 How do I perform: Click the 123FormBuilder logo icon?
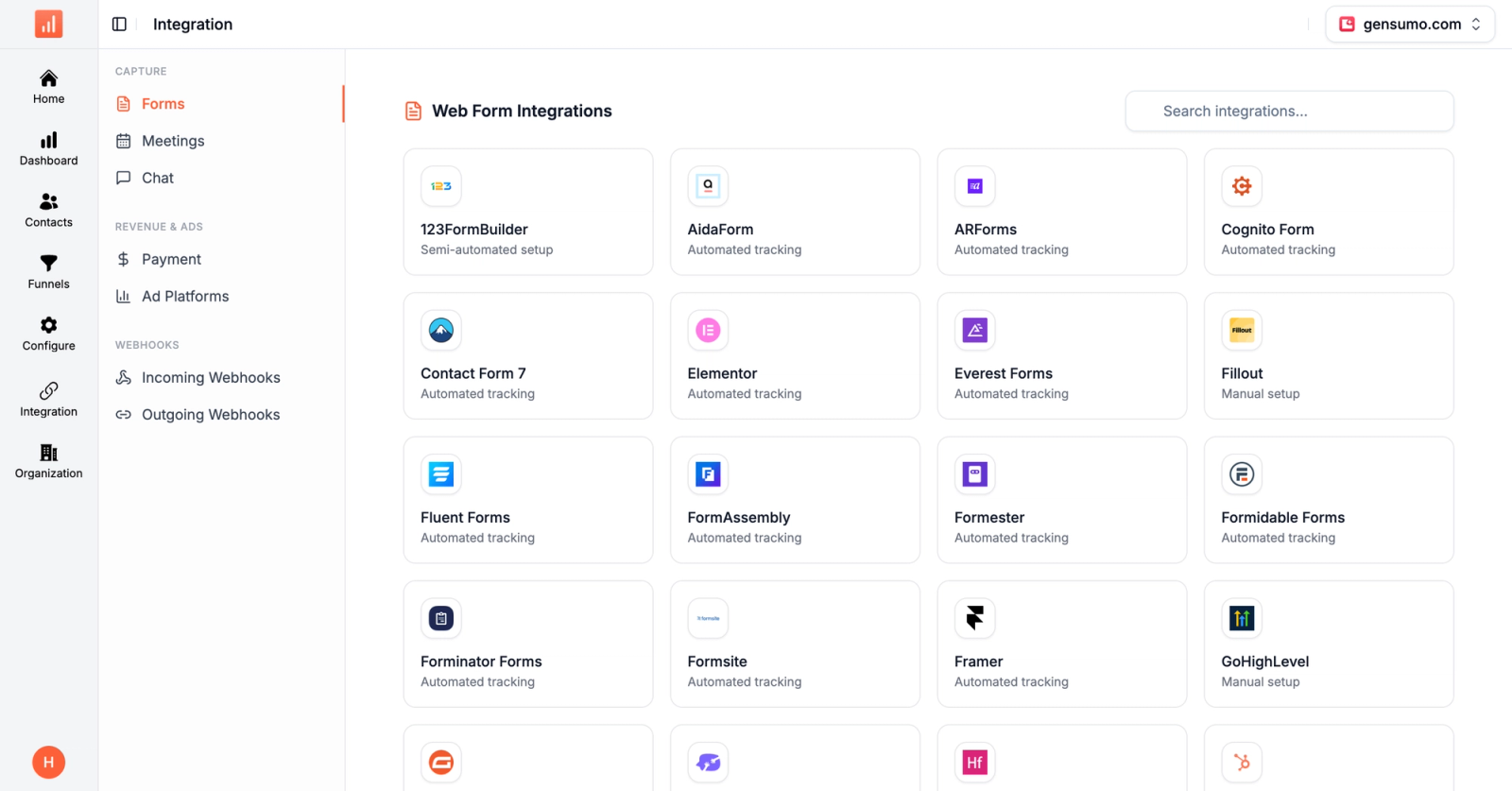point(441,186)
